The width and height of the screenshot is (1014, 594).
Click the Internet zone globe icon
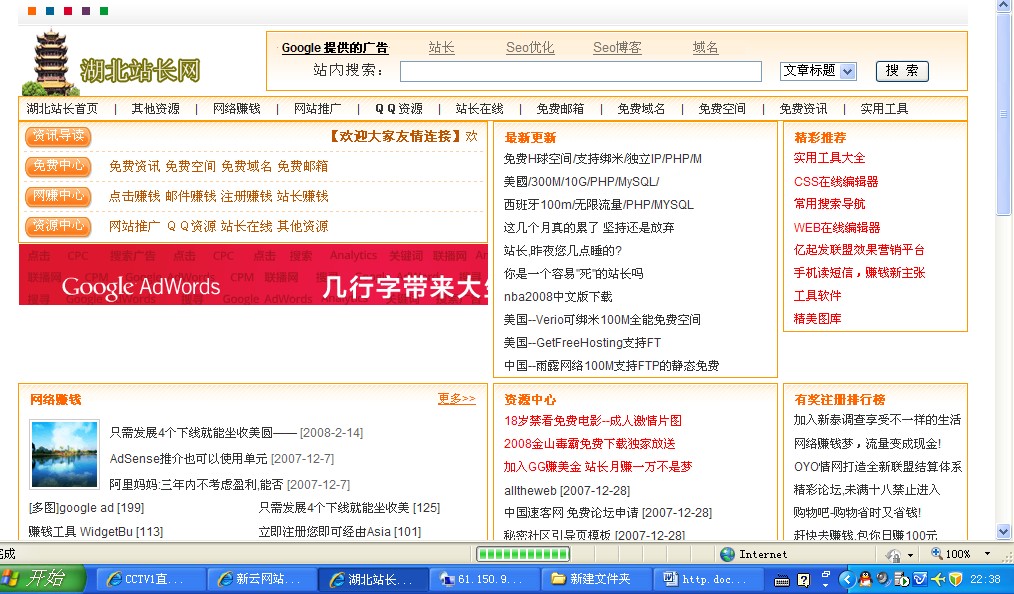(728, 554)
